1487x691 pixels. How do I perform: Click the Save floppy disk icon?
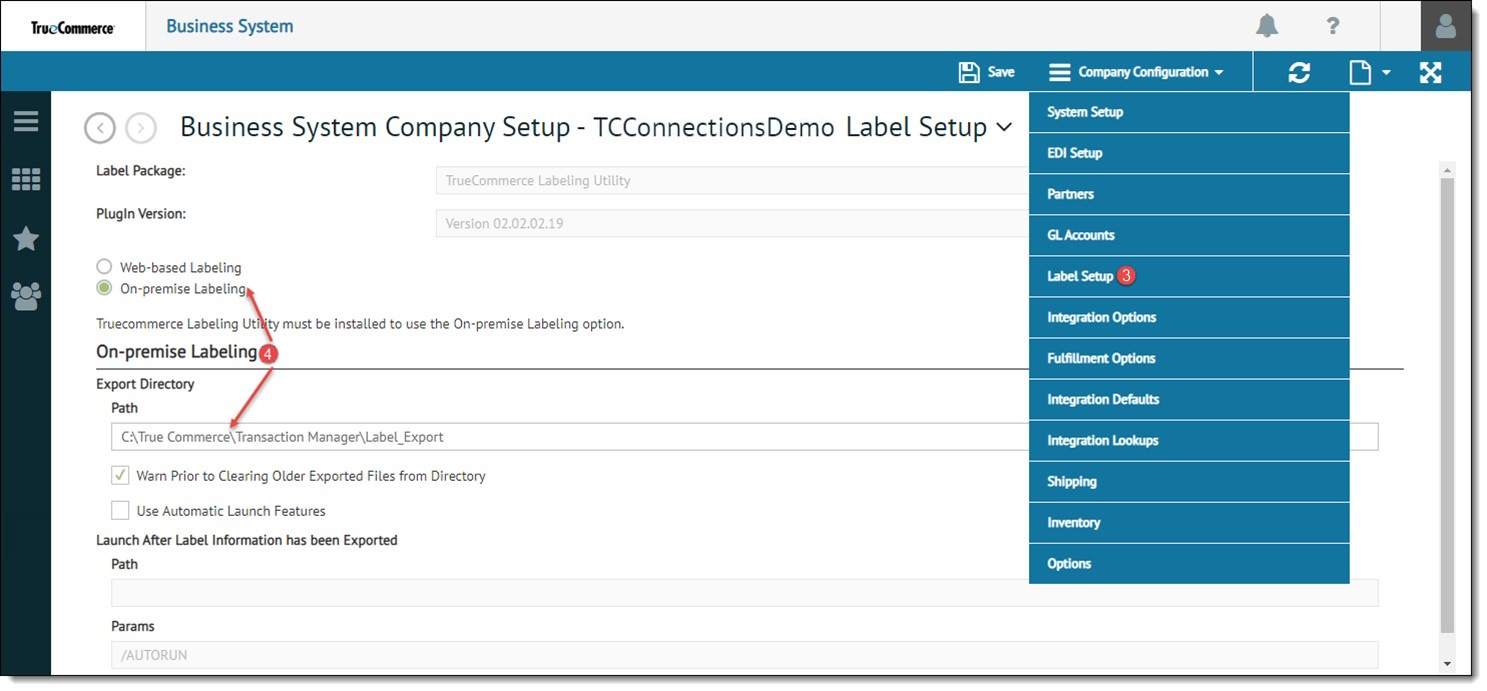969,72
